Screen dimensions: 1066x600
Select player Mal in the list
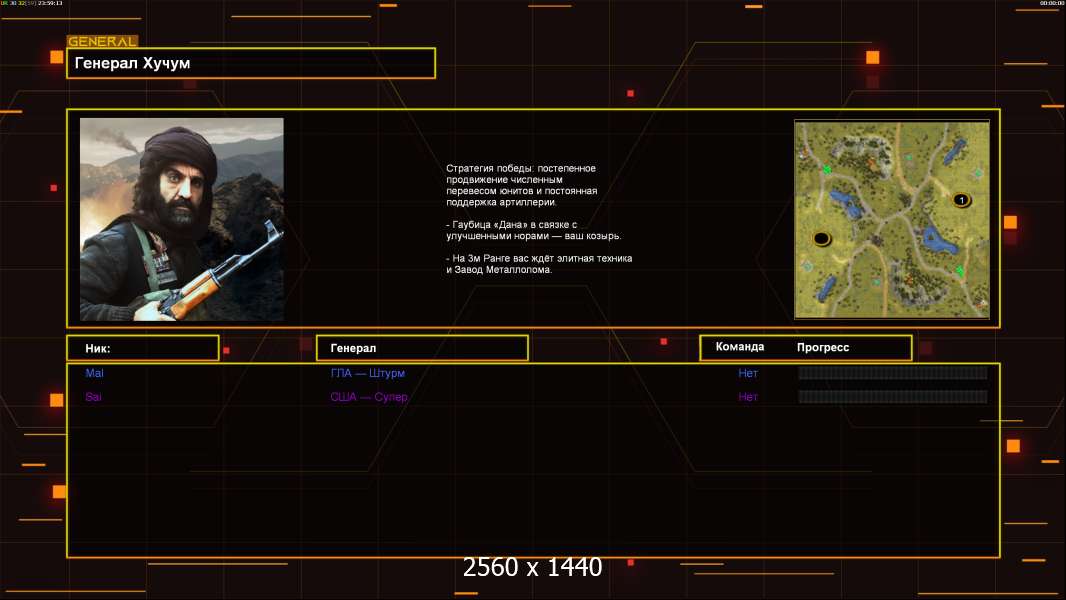94,373
